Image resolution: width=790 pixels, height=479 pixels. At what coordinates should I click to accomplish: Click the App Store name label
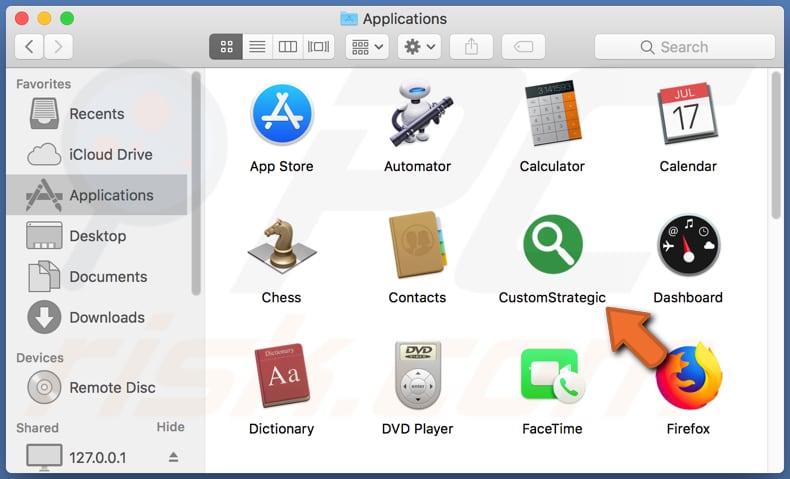tap(282, 166)
